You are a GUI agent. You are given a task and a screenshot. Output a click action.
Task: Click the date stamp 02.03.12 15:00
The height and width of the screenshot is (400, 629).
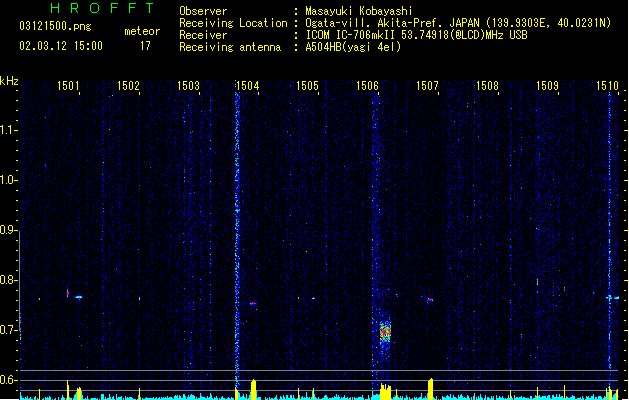click(61, 46)
